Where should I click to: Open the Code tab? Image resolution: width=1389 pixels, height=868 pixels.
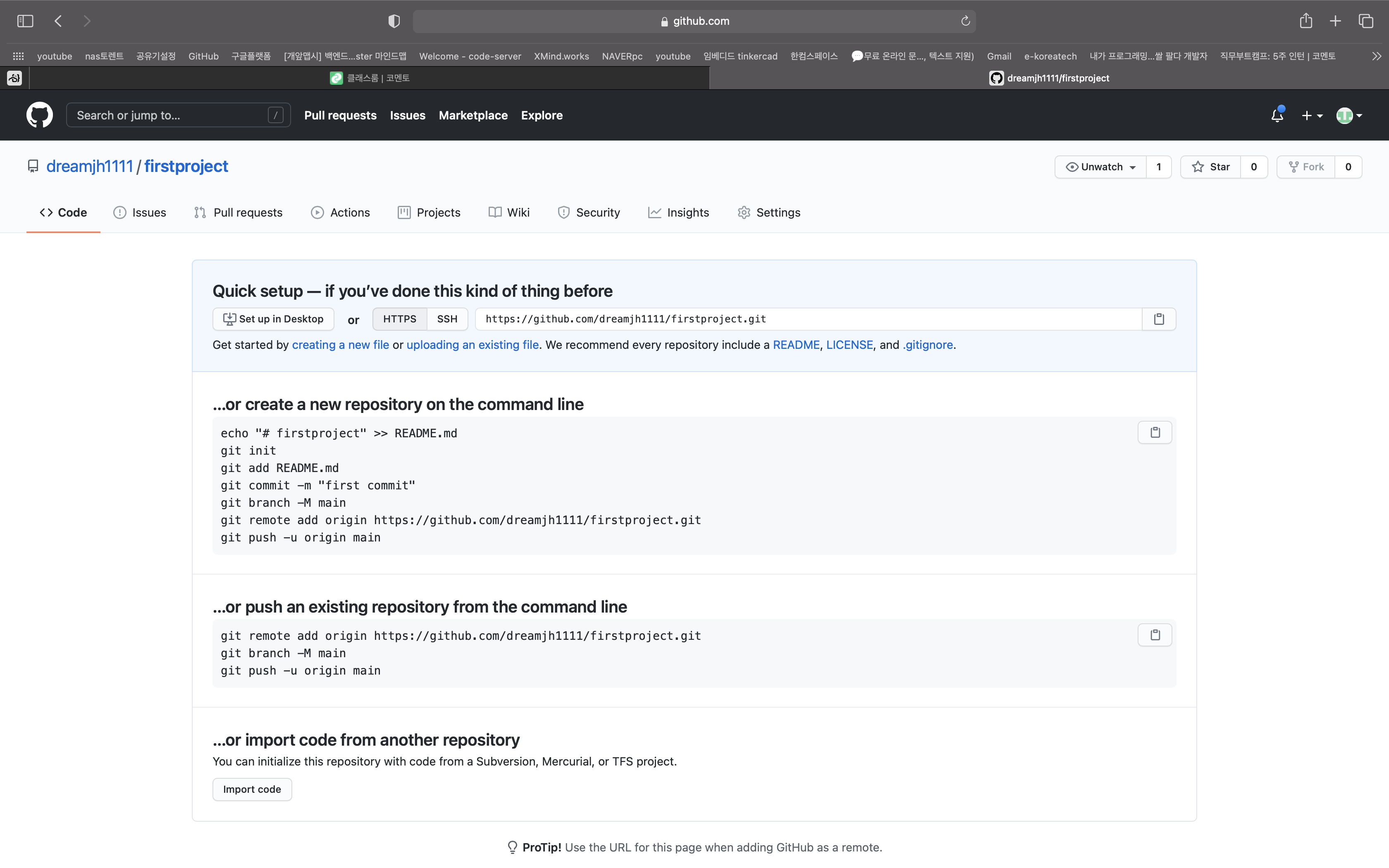(x=63, y=212)
